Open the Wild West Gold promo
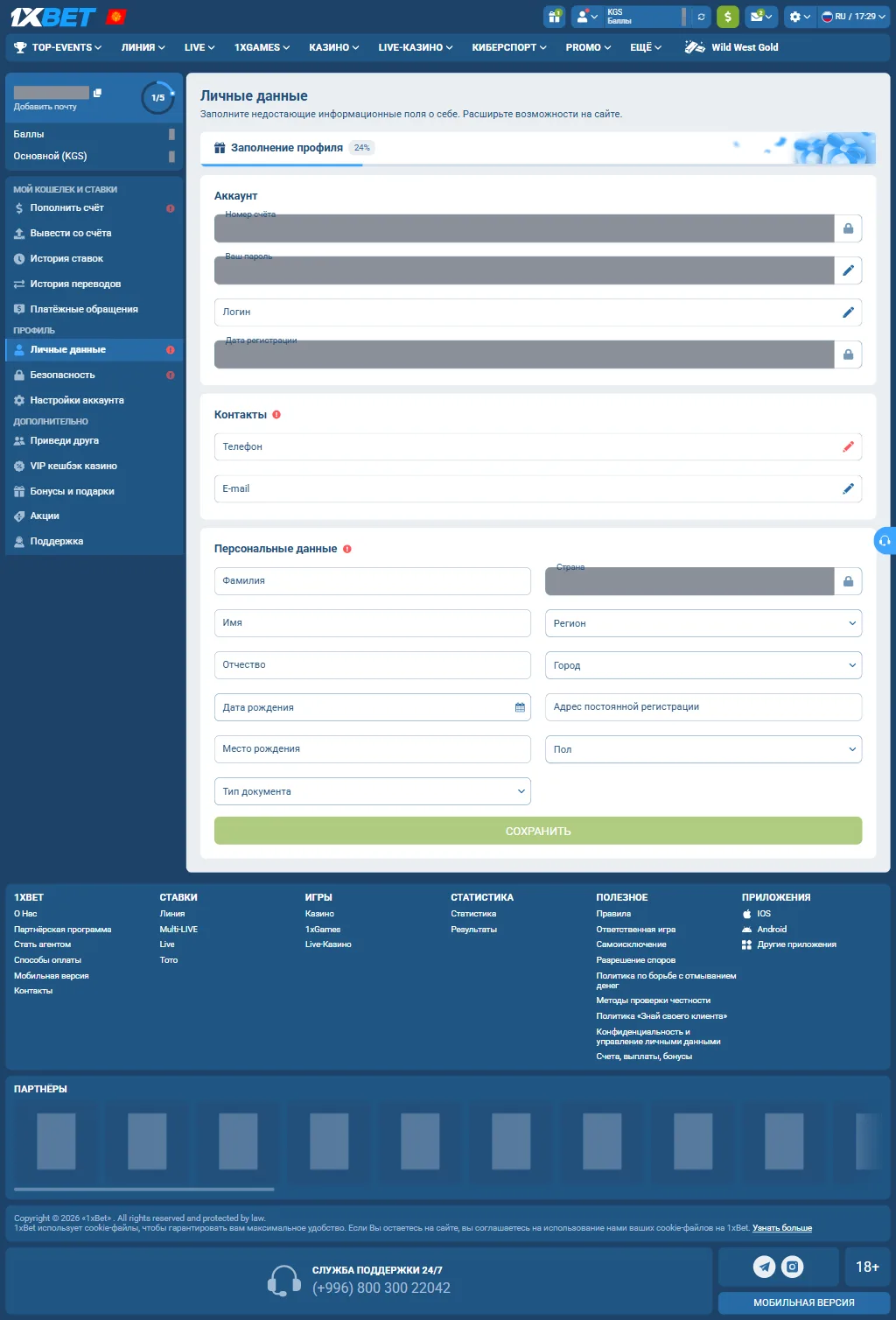Screen dimensions: 896x1320 pyautogui.click(x=731, y=47)
